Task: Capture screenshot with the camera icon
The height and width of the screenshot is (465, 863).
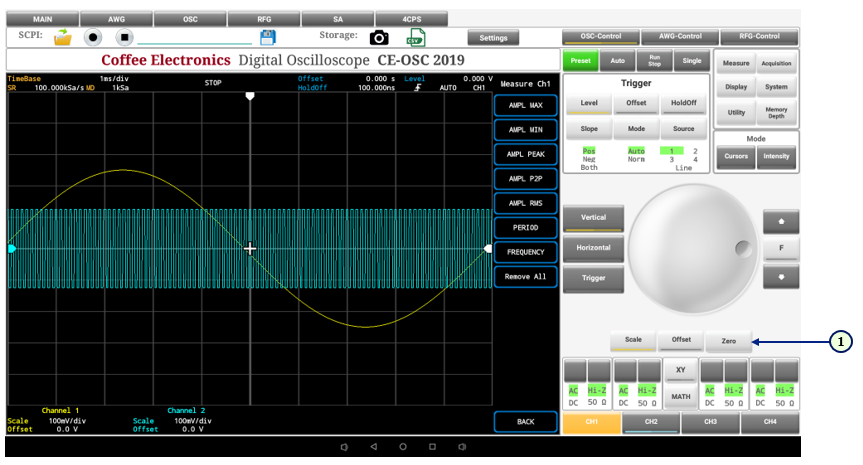Action: click(x=379, y=37)
